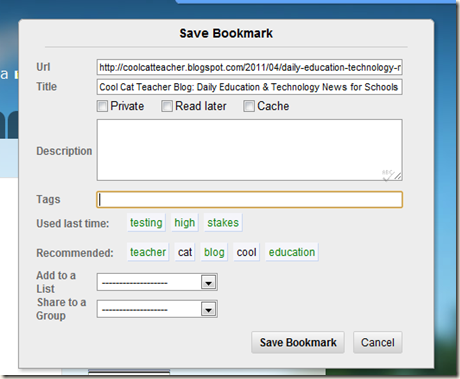This screenshot has width=460, height=379.
Task: Click the 'Description' field label
Action: tap(64, 151)
